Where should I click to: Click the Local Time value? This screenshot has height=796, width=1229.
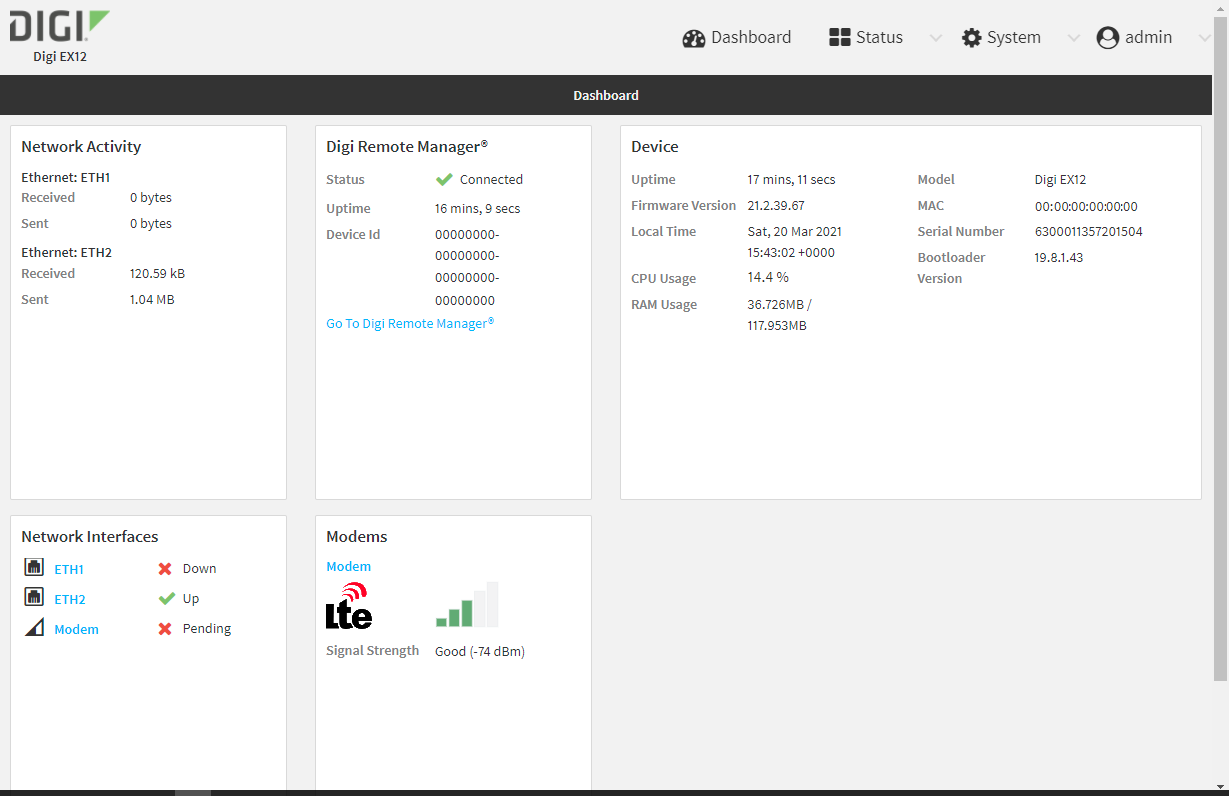coord(795,242)
